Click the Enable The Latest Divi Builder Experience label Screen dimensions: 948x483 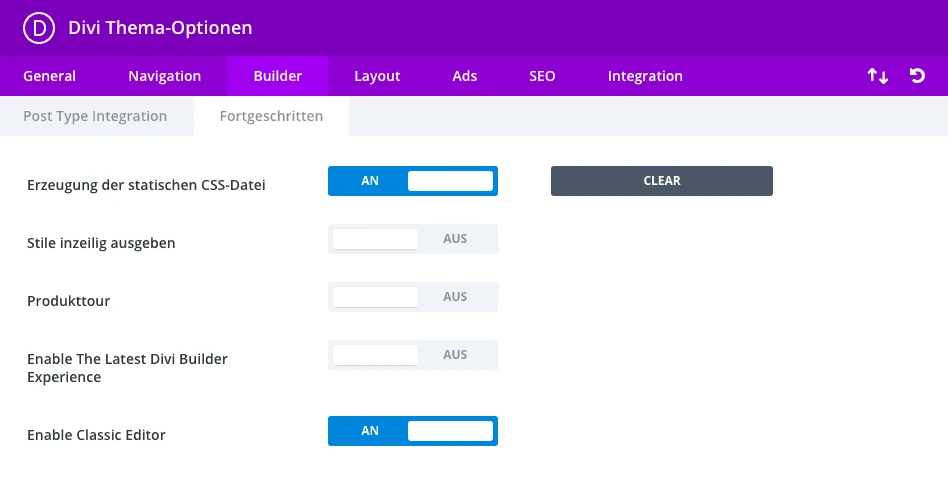pyautogui.click(x=128, y=368)
